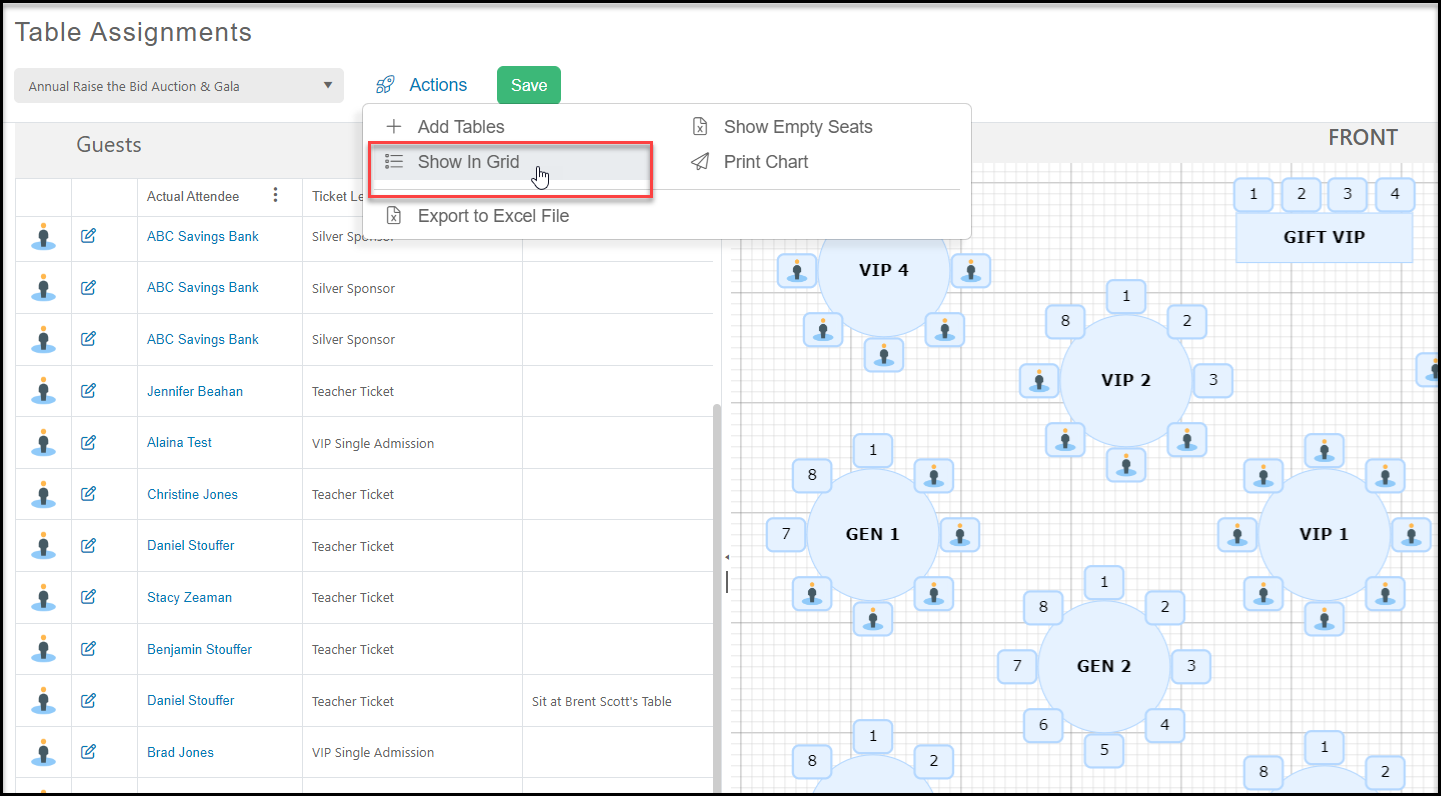
Task: Click seat 8 of VIP 2 table
Action: [1065, 321]
